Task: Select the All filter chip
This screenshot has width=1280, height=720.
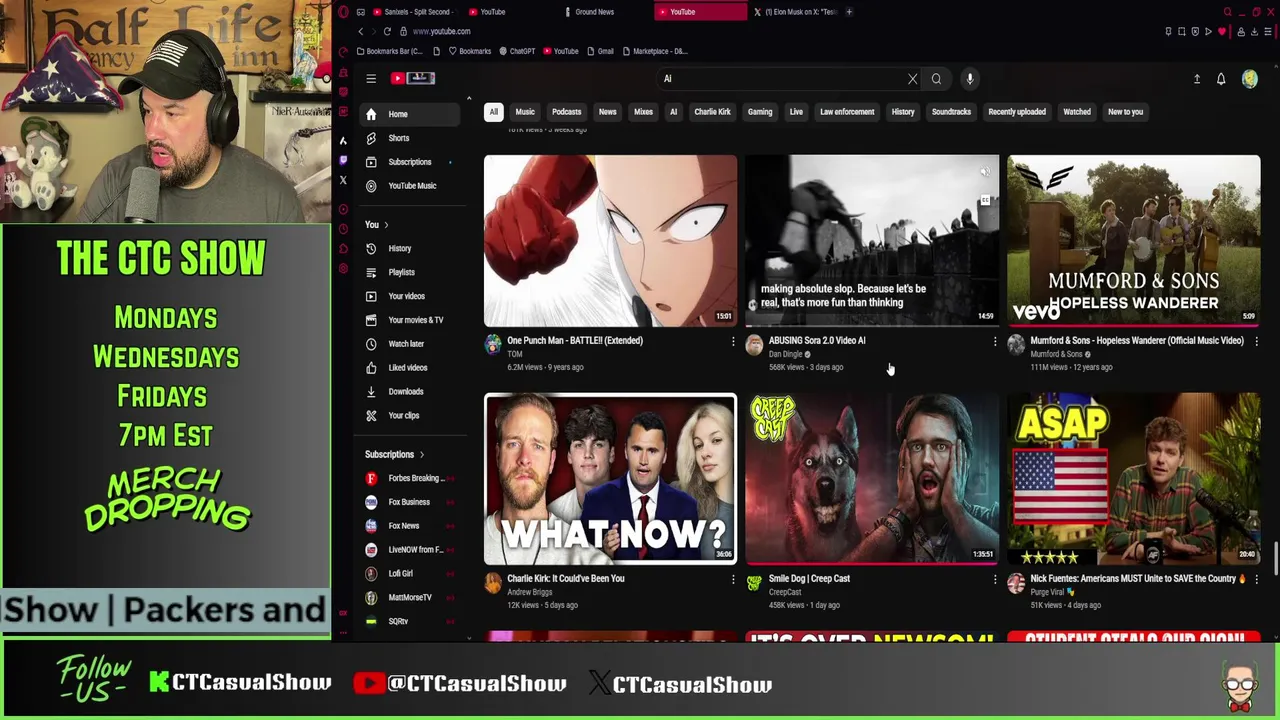Action: click(493, 112)
